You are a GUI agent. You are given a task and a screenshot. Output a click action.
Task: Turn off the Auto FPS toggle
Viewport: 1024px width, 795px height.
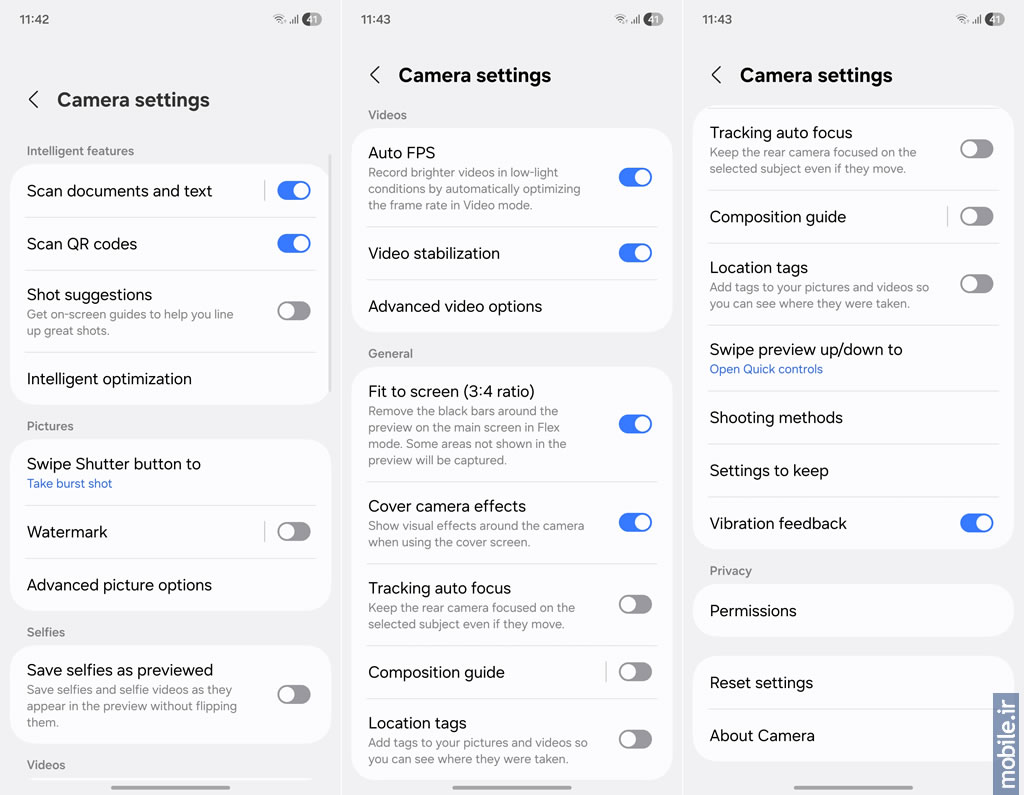(x=635, y=177)
